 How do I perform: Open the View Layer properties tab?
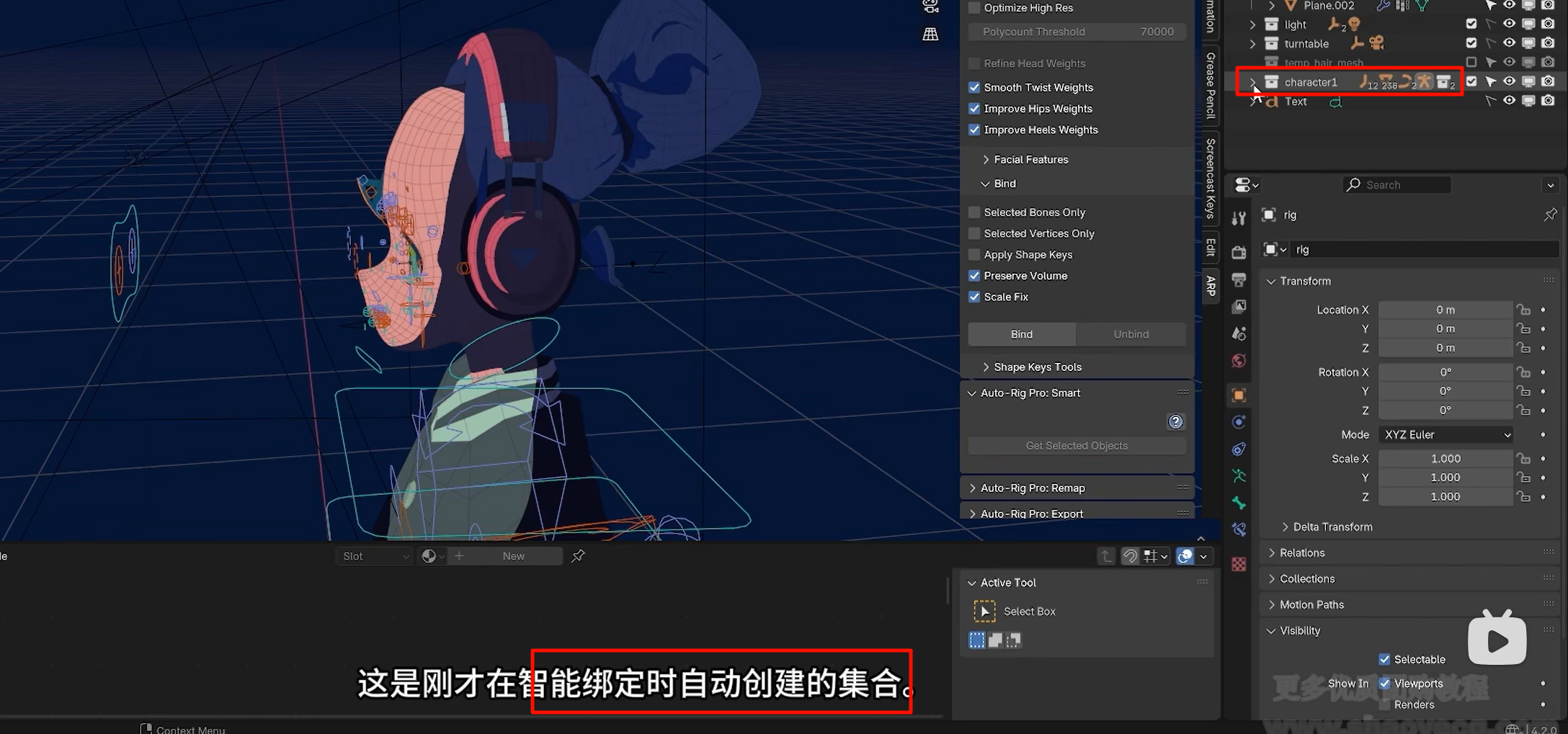tap(1239, 307)
